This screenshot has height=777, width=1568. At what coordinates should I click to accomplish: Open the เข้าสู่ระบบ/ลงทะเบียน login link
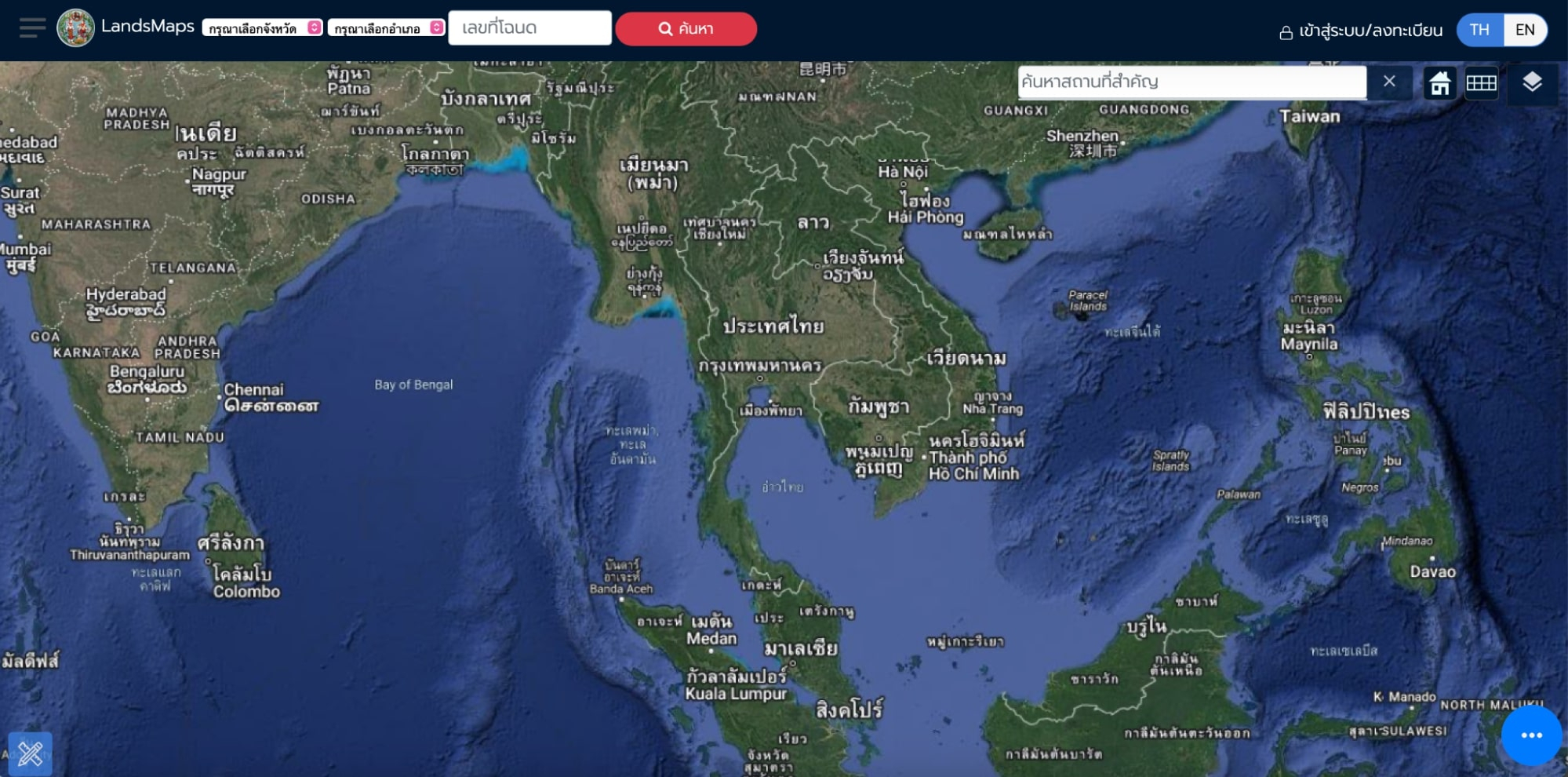pos(1370,31)
